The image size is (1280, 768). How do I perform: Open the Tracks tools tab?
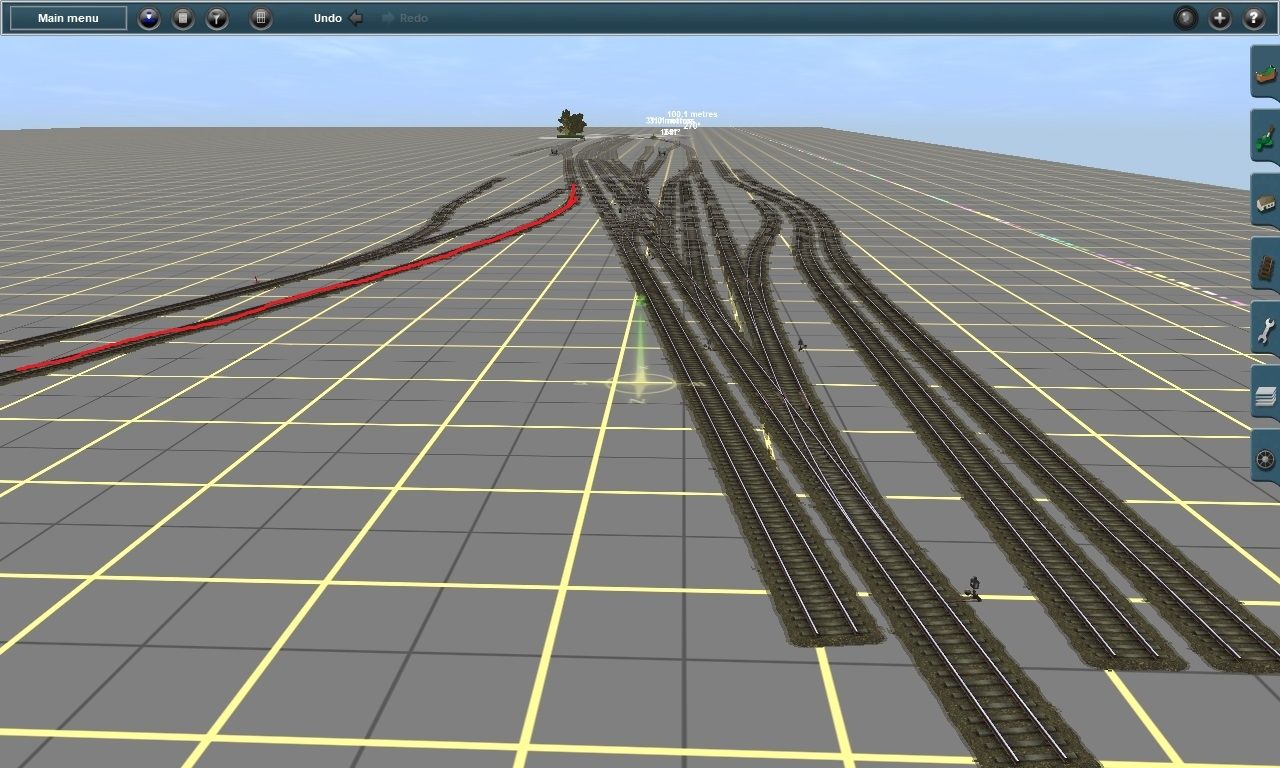1265,268
